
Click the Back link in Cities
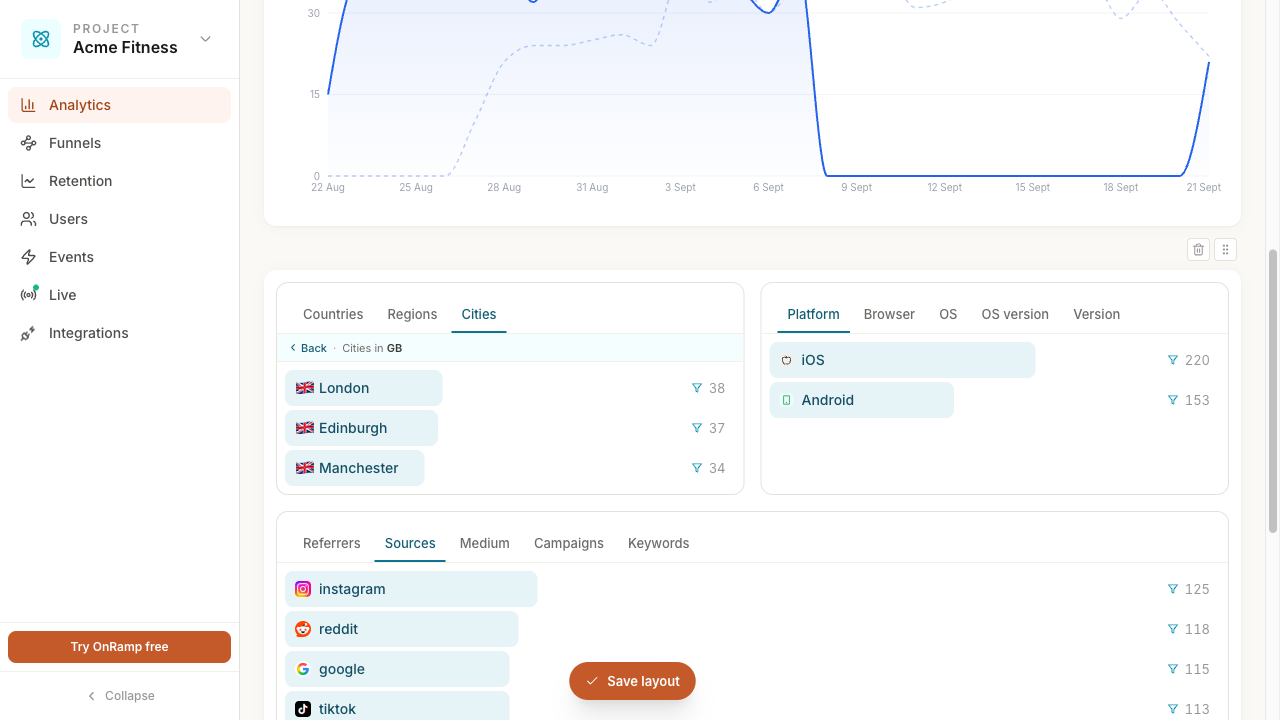[x=308, y=348]
